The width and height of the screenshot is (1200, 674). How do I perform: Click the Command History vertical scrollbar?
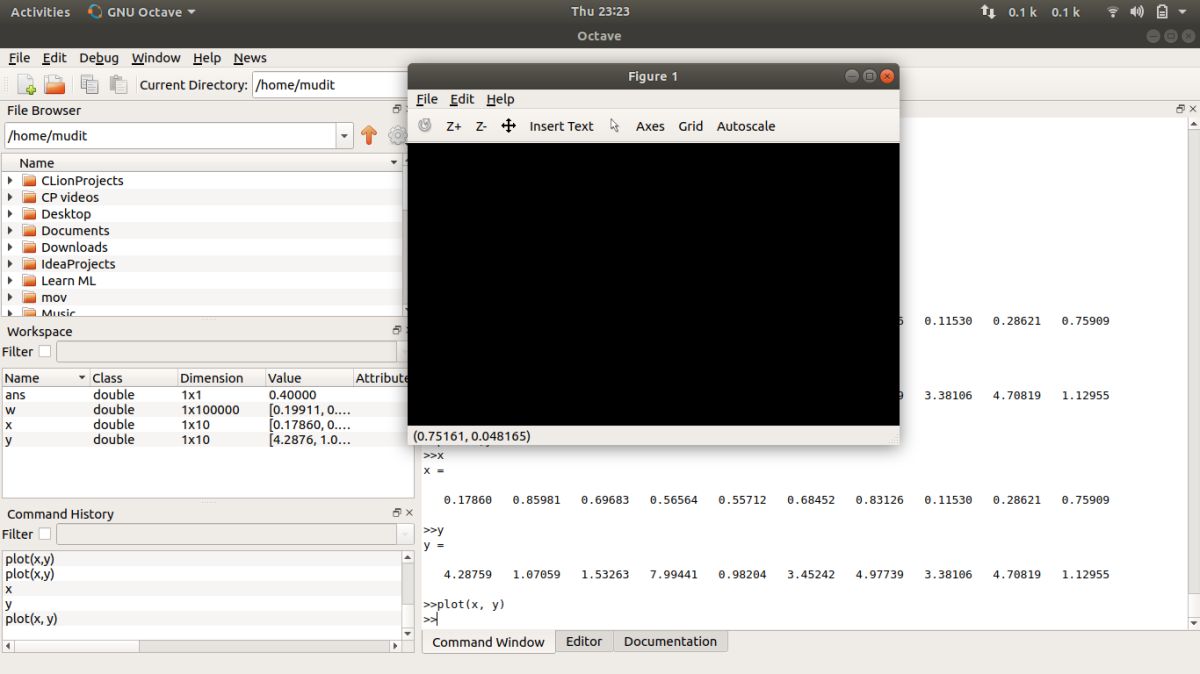coord(407,593)
